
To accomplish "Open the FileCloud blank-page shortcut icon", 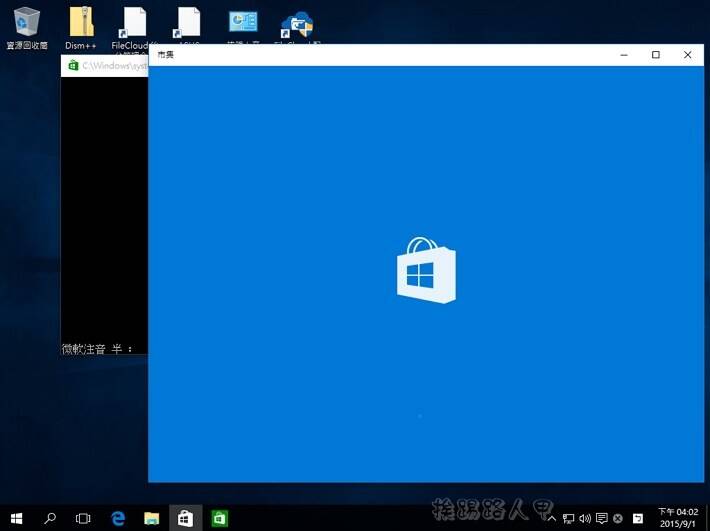I will pos(133,23).
